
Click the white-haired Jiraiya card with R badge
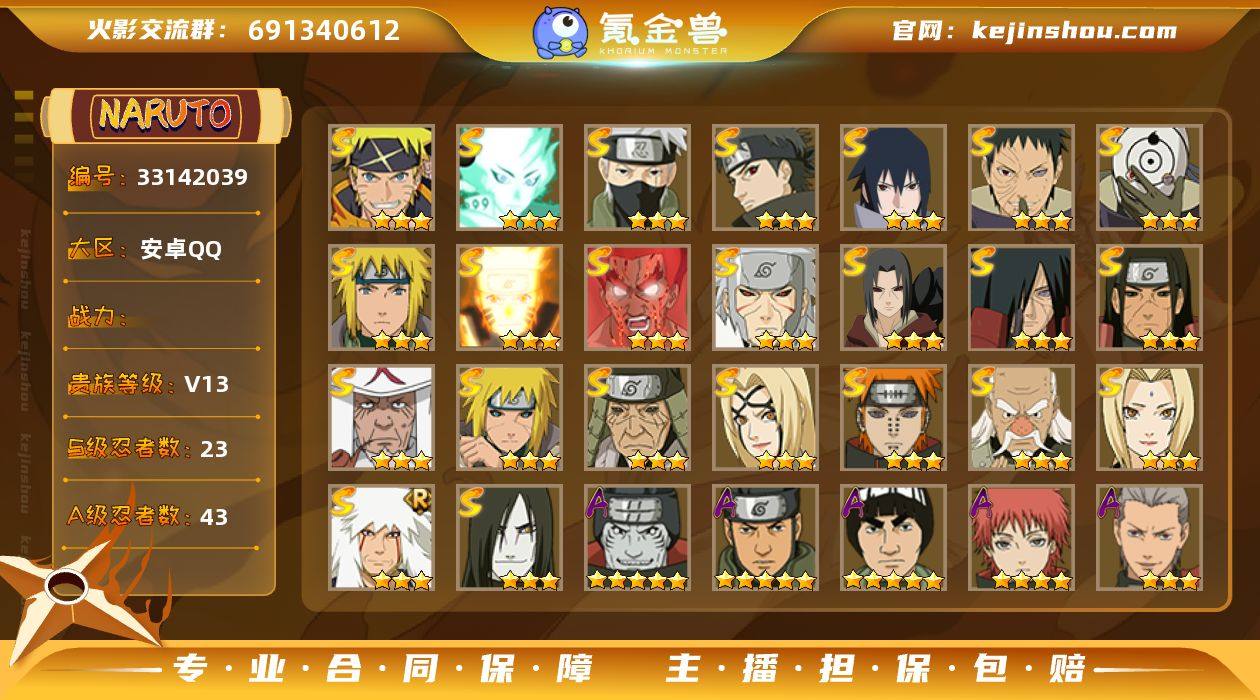point(382,538)
